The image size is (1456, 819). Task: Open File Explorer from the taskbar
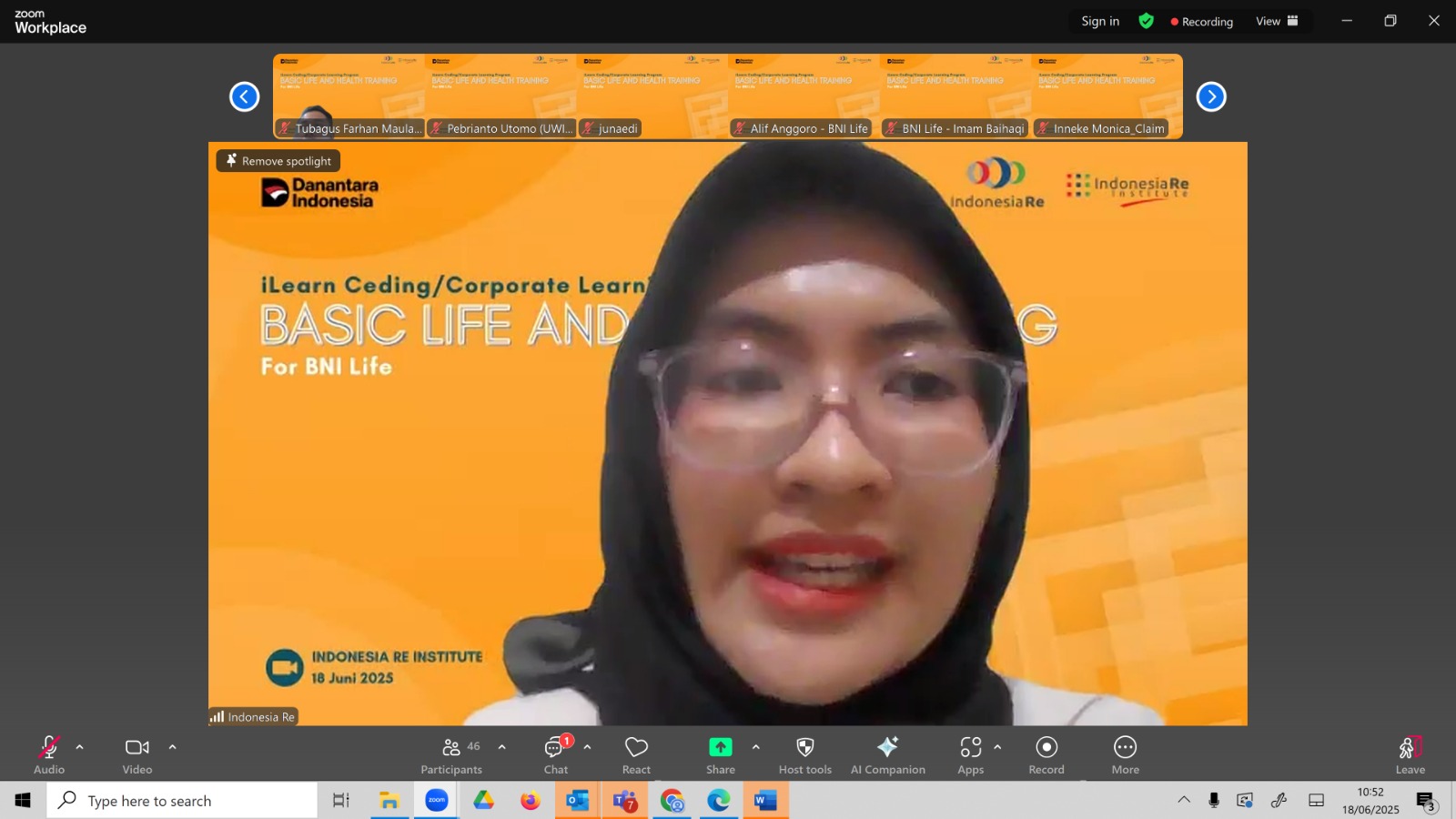pos(389,801)
